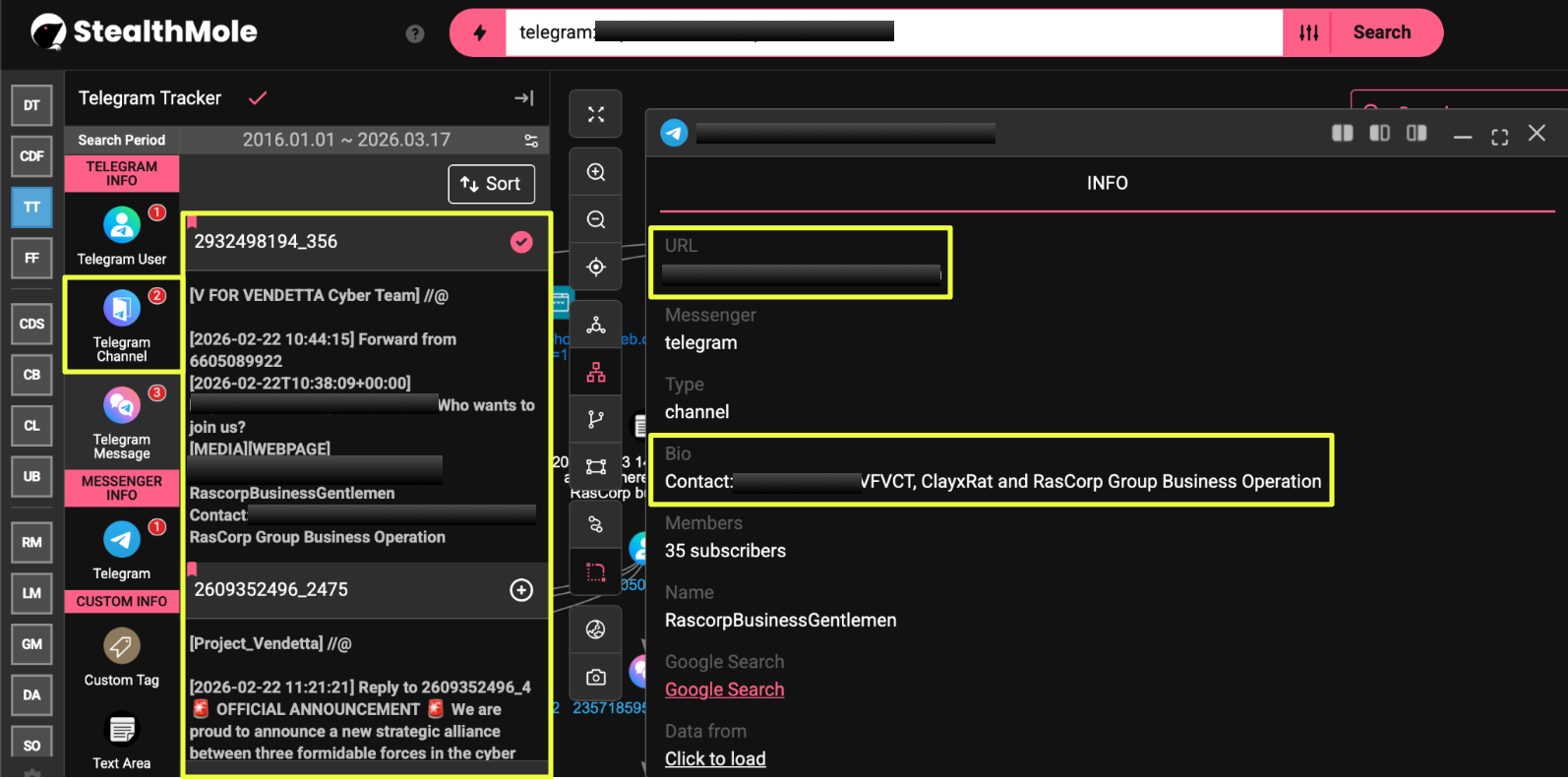Click the zoom out magnifier icon
Image resolution: width=1568 pixels, height=779 pixels.
click(595, 219)
